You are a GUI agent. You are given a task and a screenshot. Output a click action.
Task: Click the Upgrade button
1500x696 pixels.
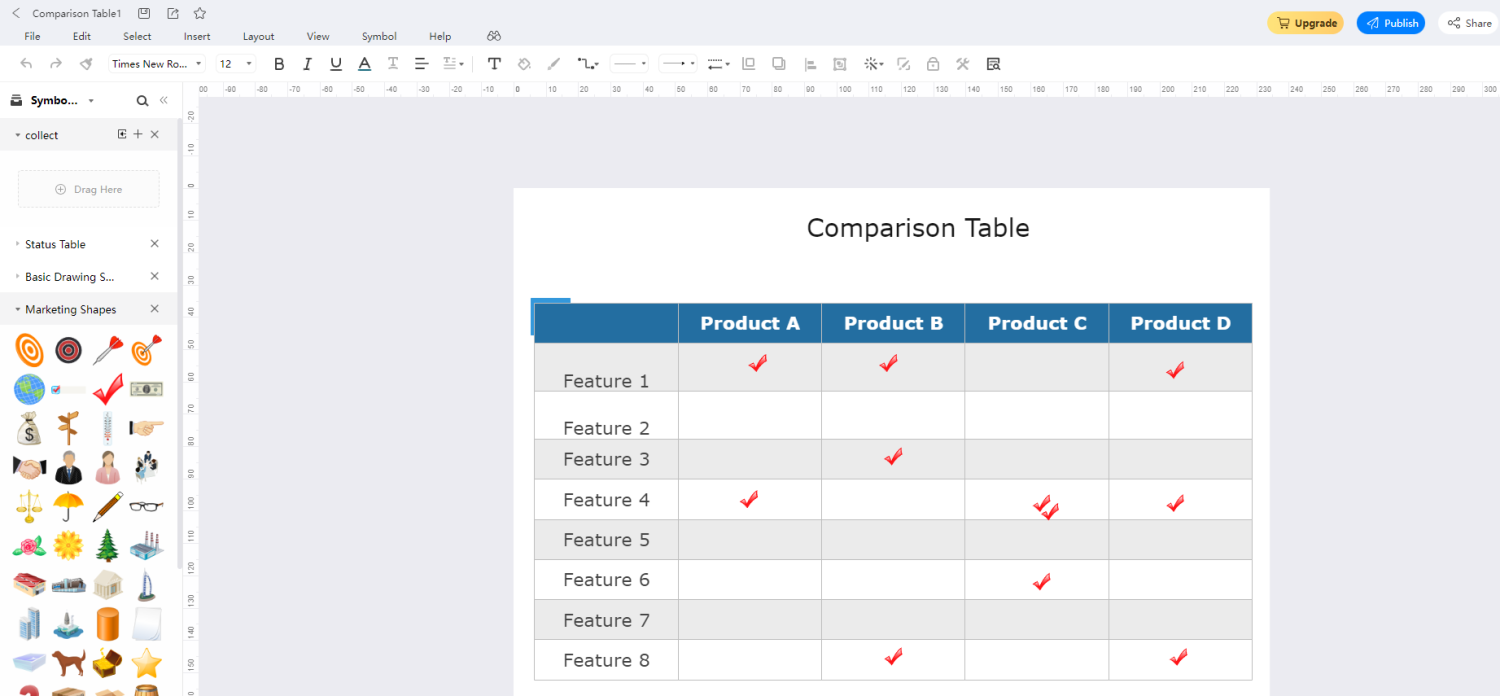pos(1305,23)
